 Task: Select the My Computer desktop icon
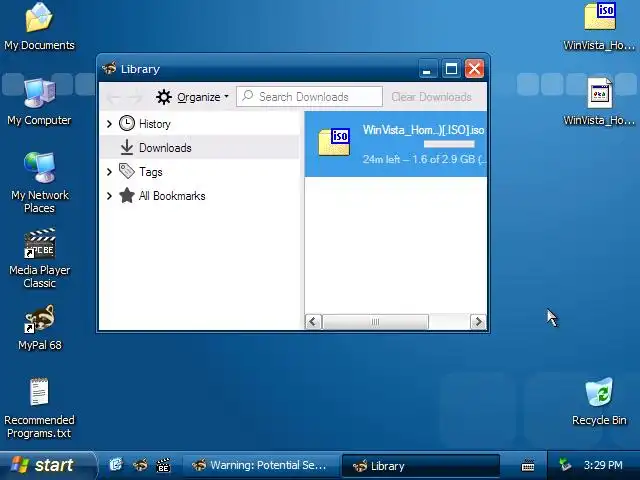[x=39, y=102]
